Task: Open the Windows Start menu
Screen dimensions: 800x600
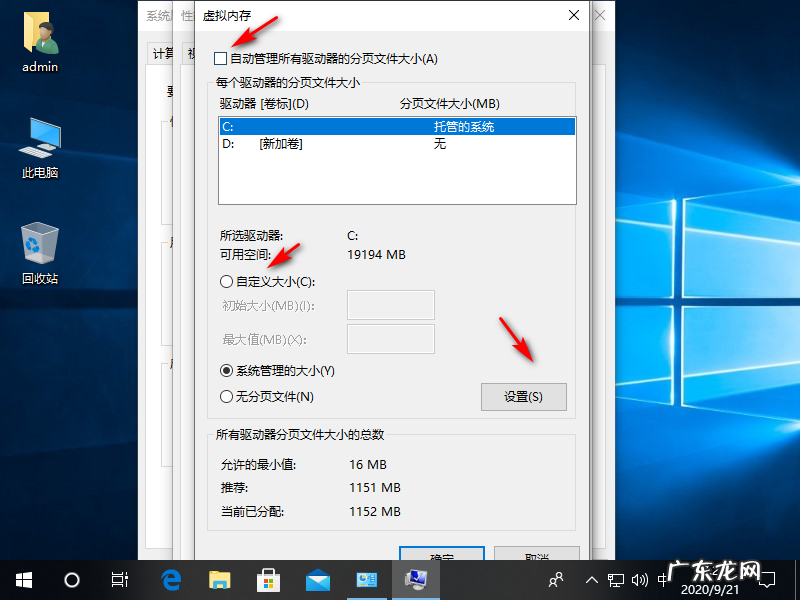Action: (24, 580)
